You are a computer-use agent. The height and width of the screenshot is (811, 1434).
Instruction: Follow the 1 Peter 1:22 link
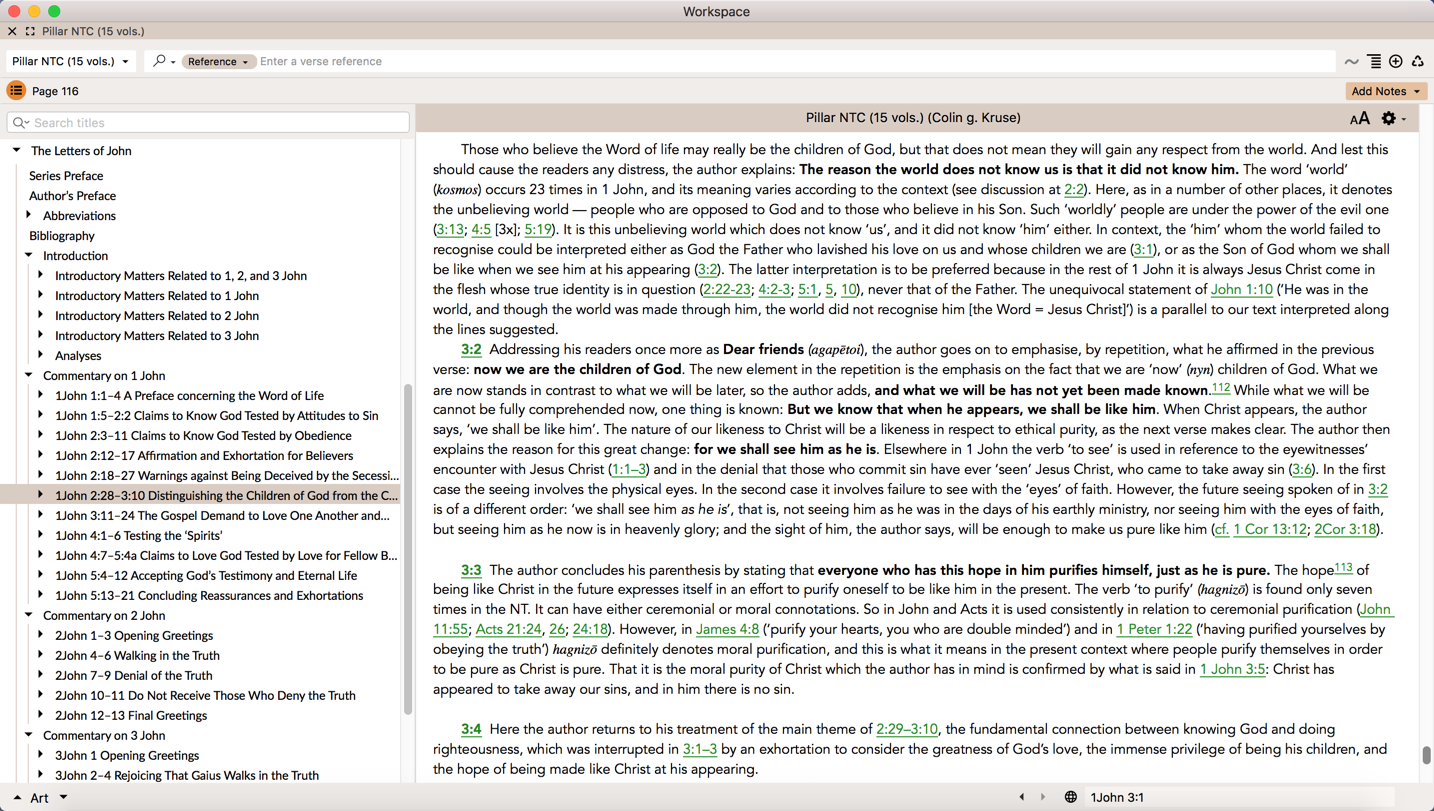click(x=1154, y=630)
